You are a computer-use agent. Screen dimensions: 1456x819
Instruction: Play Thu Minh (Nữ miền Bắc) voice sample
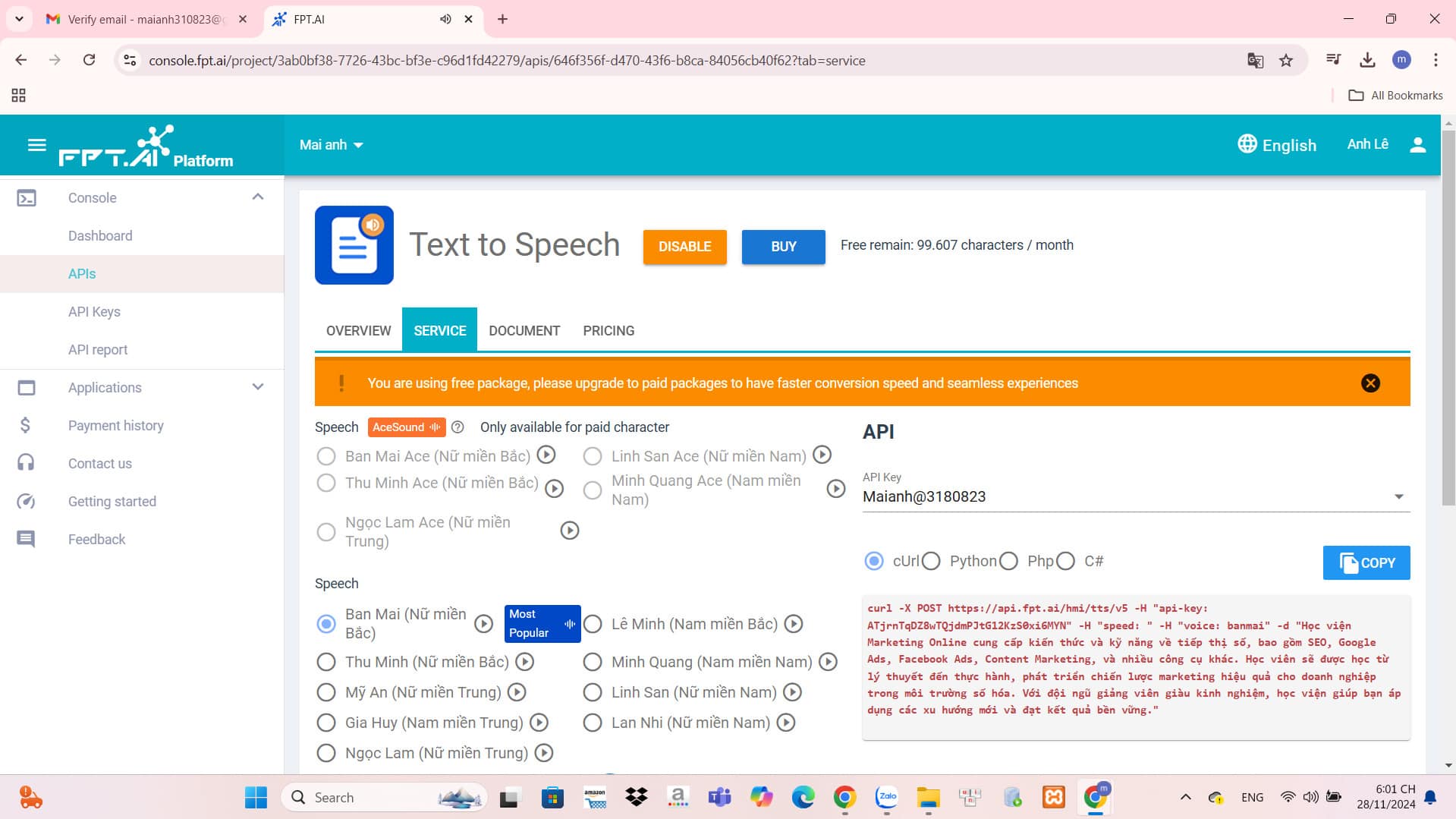coord(525,662)
